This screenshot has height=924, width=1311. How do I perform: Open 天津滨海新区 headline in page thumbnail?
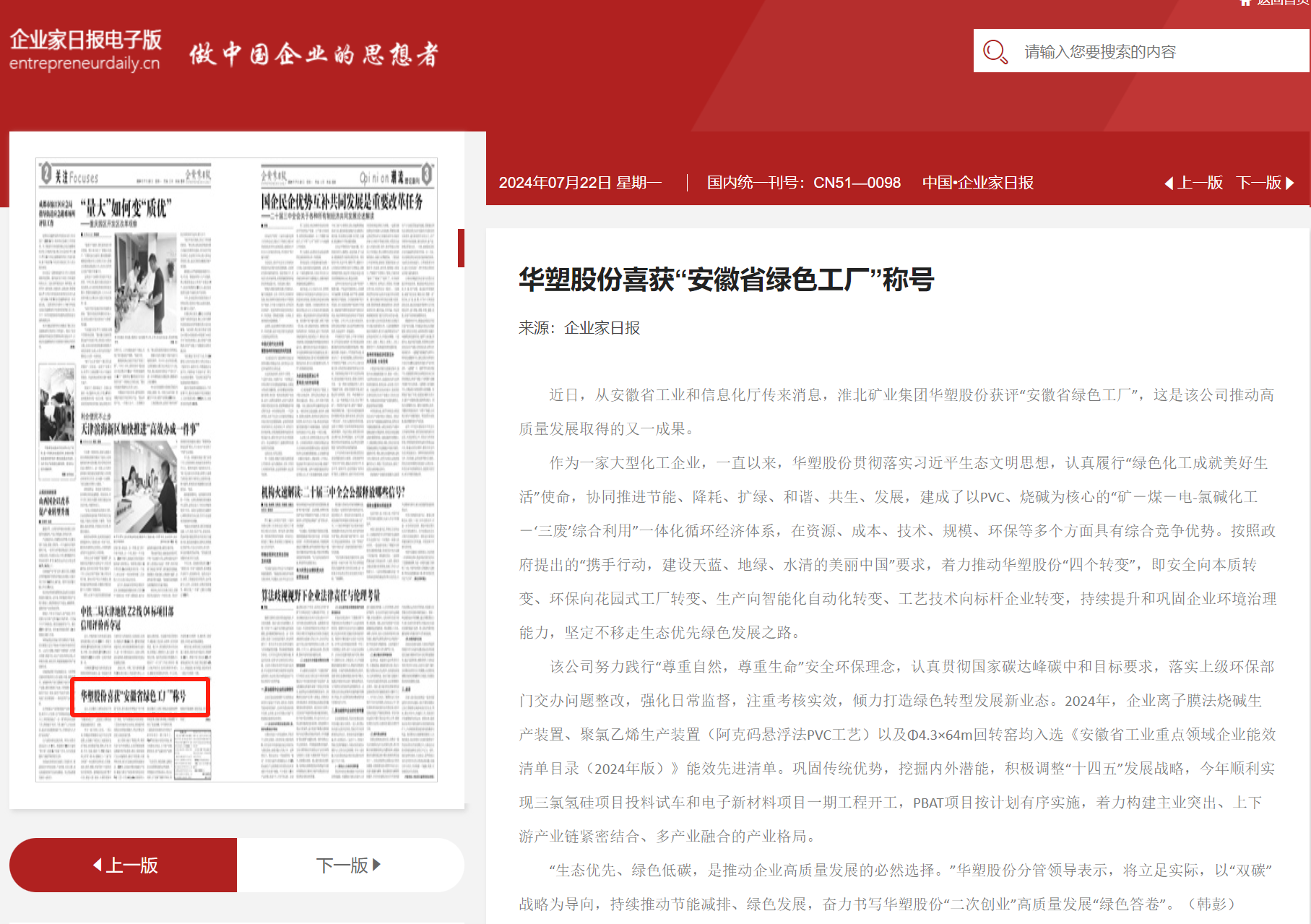[139, 429]
